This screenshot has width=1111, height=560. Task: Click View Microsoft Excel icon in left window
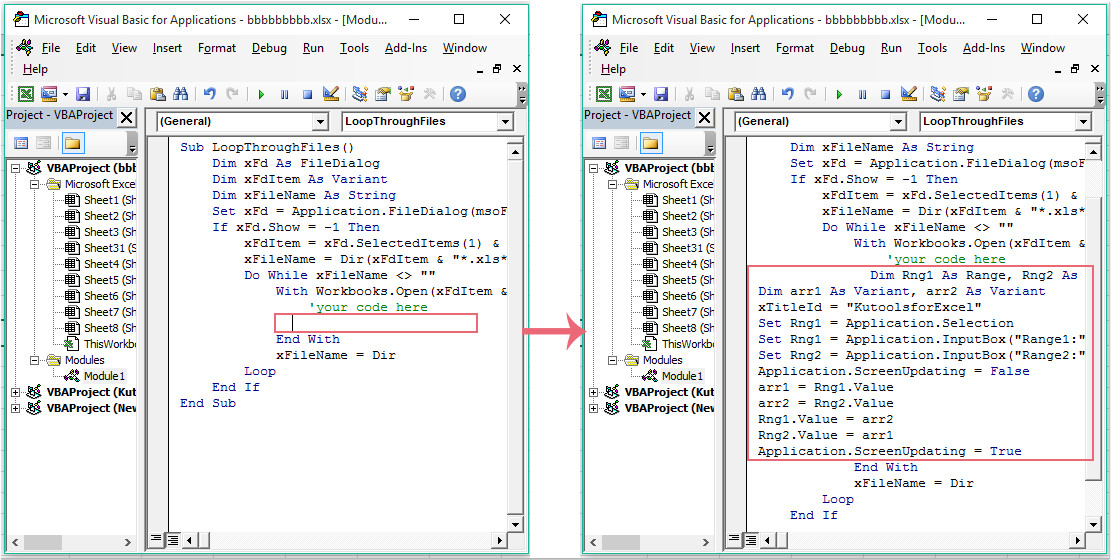click(x=25, y=94)
